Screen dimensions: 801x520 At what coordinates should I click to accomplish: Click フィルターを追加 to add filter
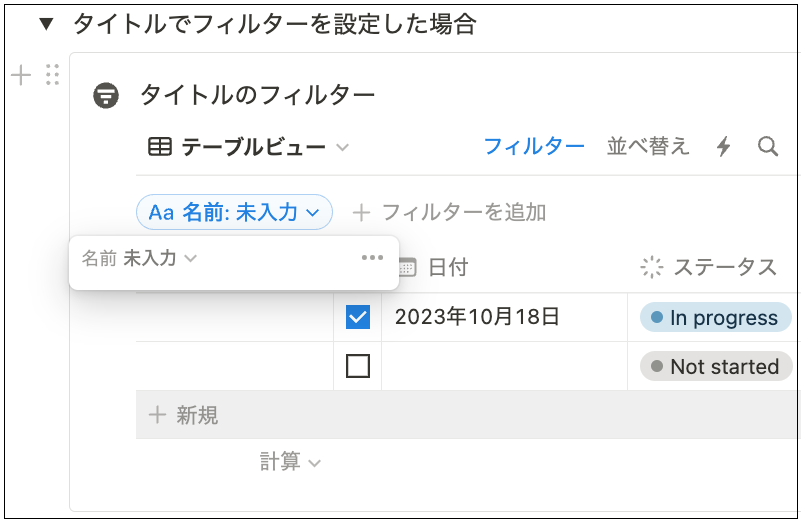(450, 212)
